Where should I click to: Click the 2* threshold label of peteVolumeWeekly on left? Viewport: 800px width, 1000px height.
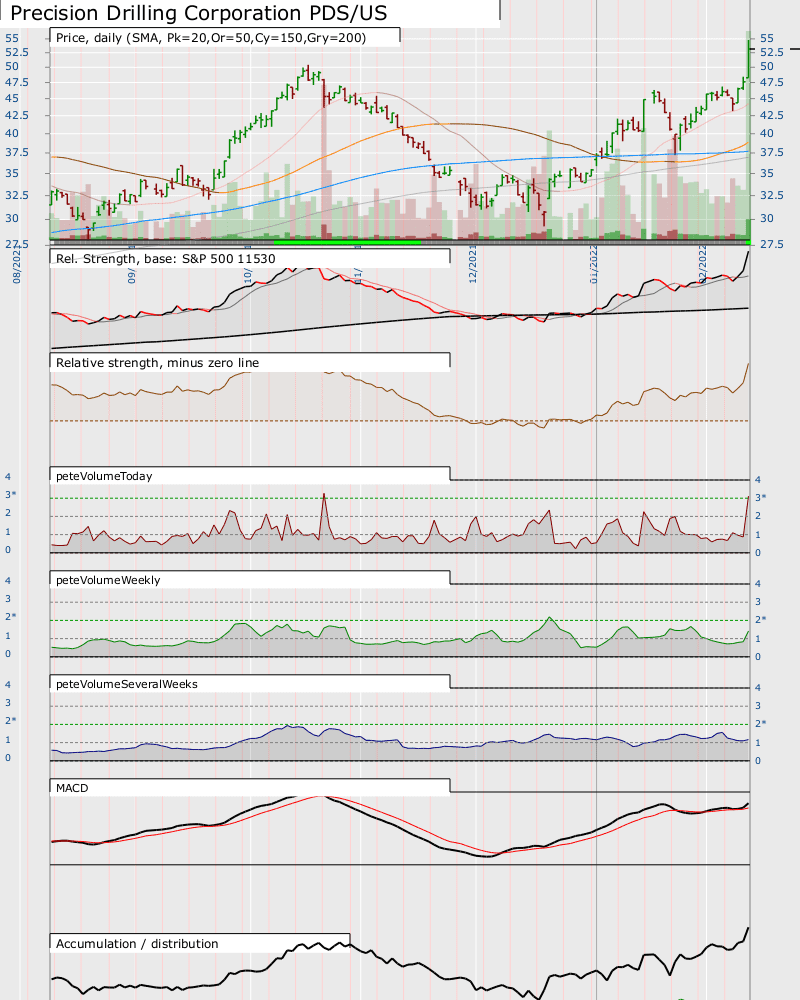[11, 617]
